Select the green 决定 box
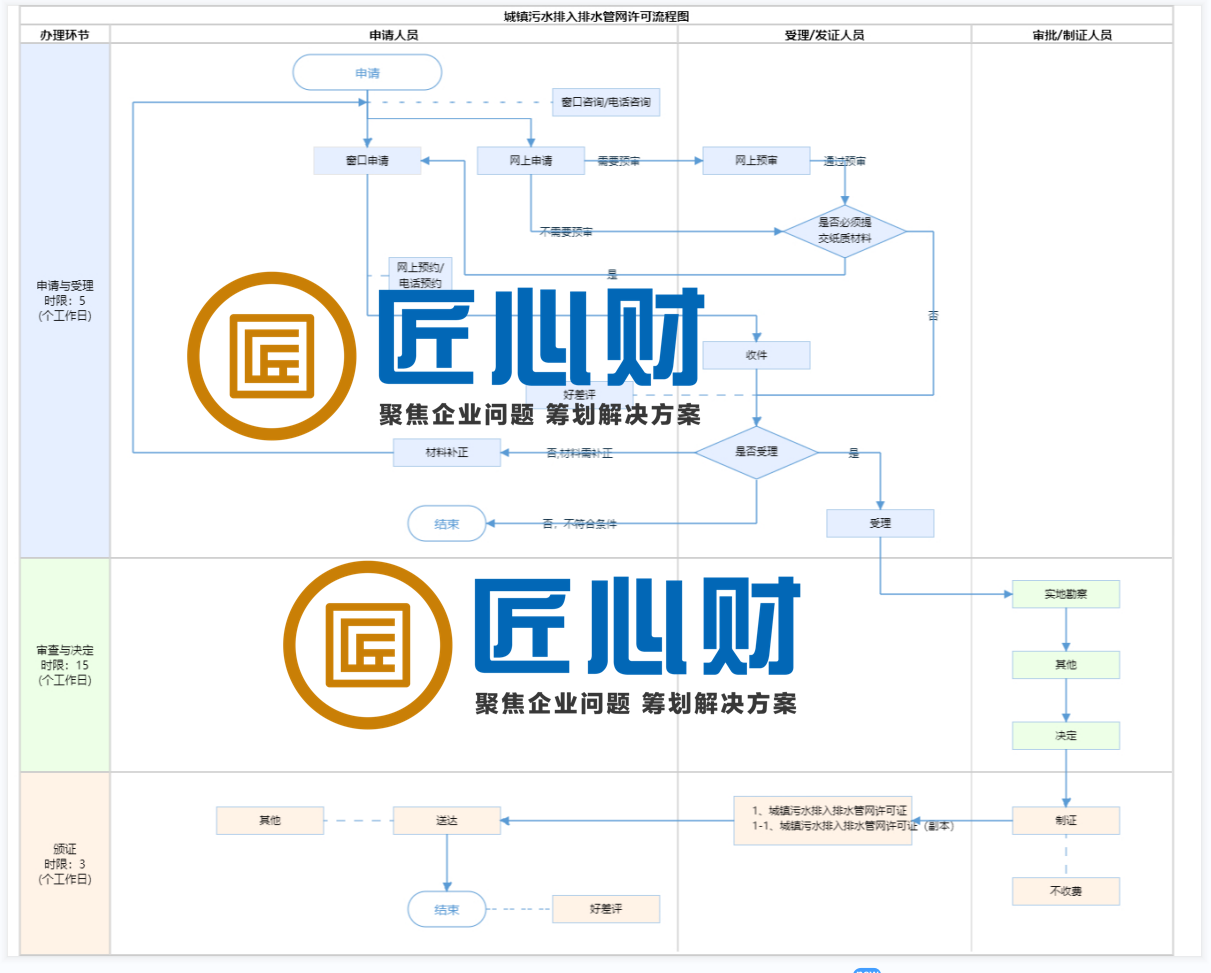The image size is (1211, 973). [1066, 736]
